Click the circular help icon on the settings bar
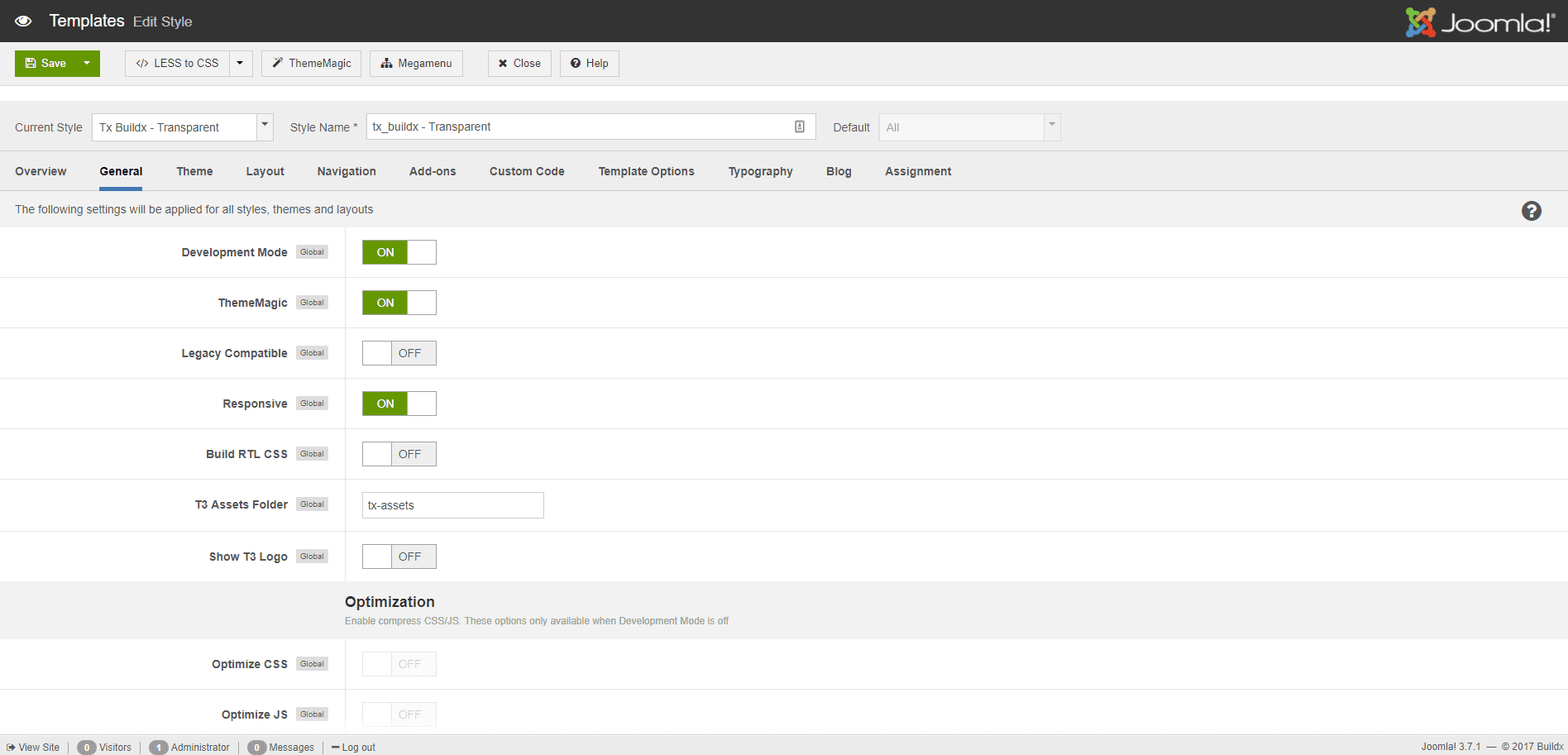This screenshot has height=755, width=1568. tap(1532, 211)
